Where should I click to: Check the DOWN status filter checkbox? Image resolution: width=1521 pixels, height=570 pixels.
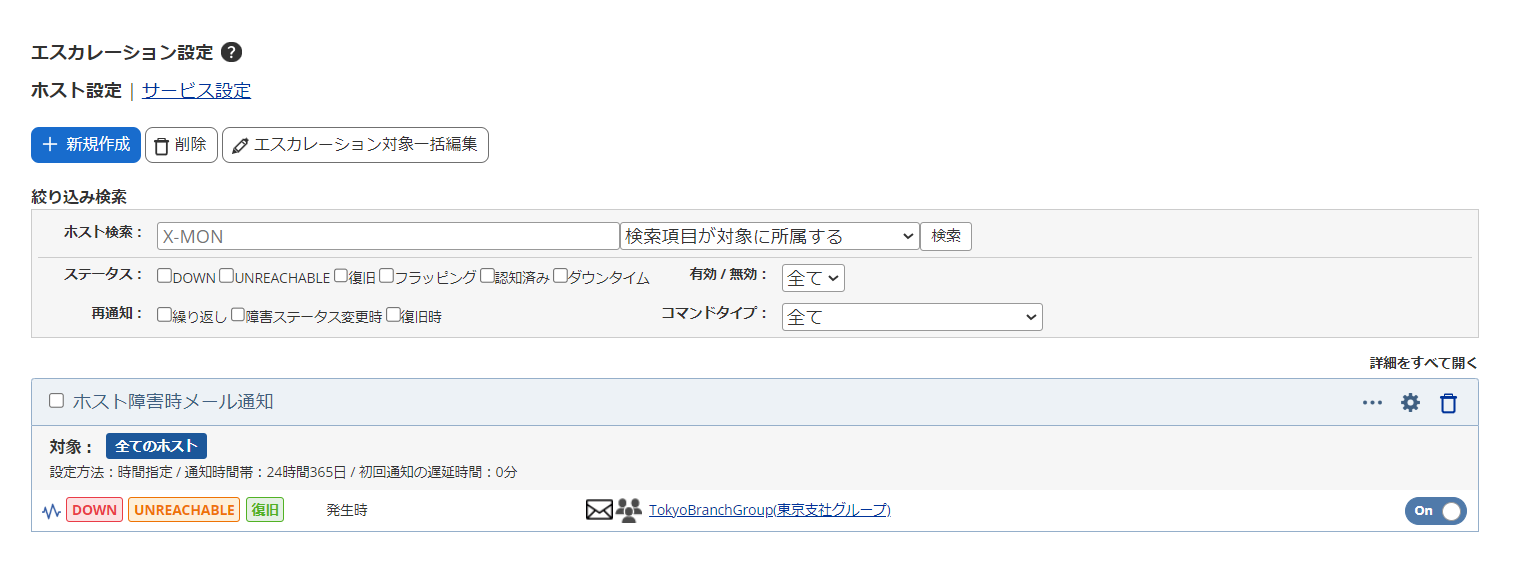[x=164, y=276]
